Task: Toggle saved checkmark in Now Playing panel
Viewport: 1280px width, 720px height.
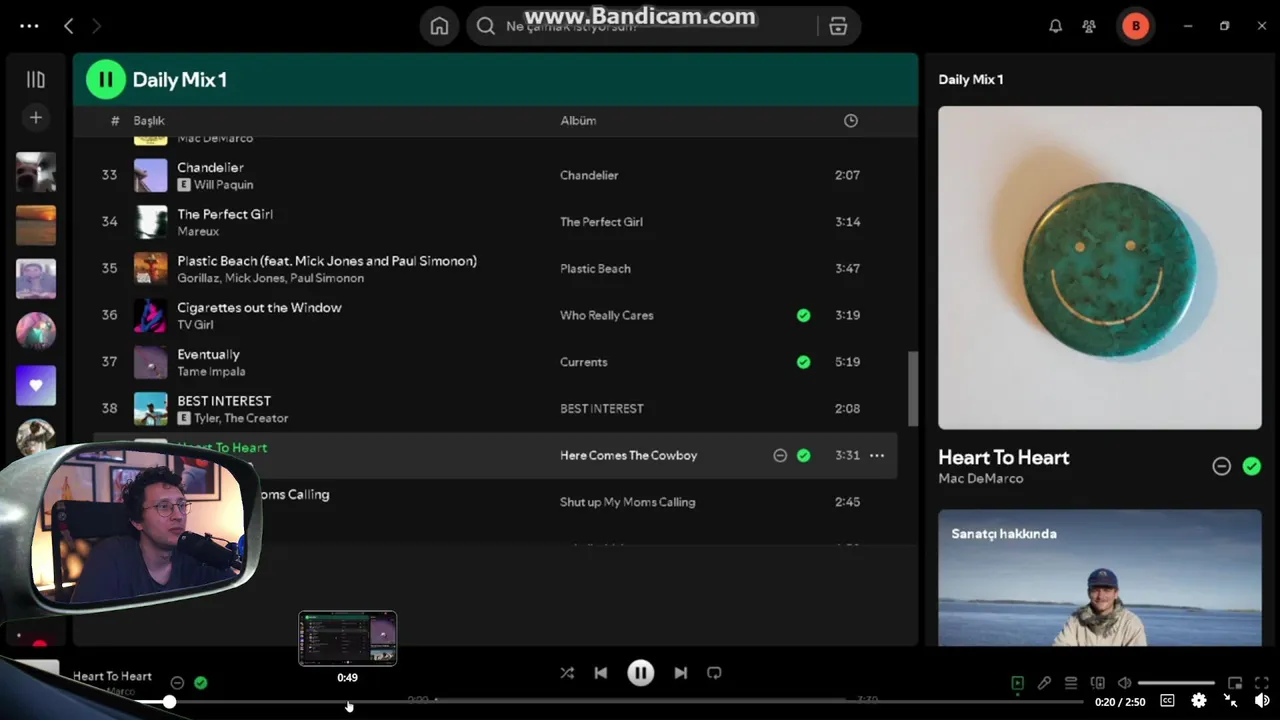Action: point(1251,466)
